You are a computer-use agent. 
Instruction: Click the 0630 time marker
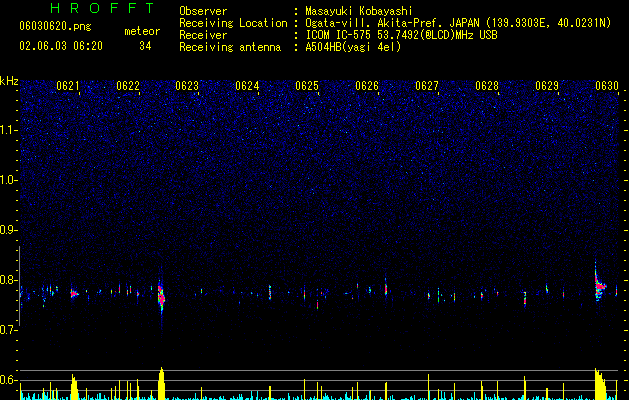point(607,86)
